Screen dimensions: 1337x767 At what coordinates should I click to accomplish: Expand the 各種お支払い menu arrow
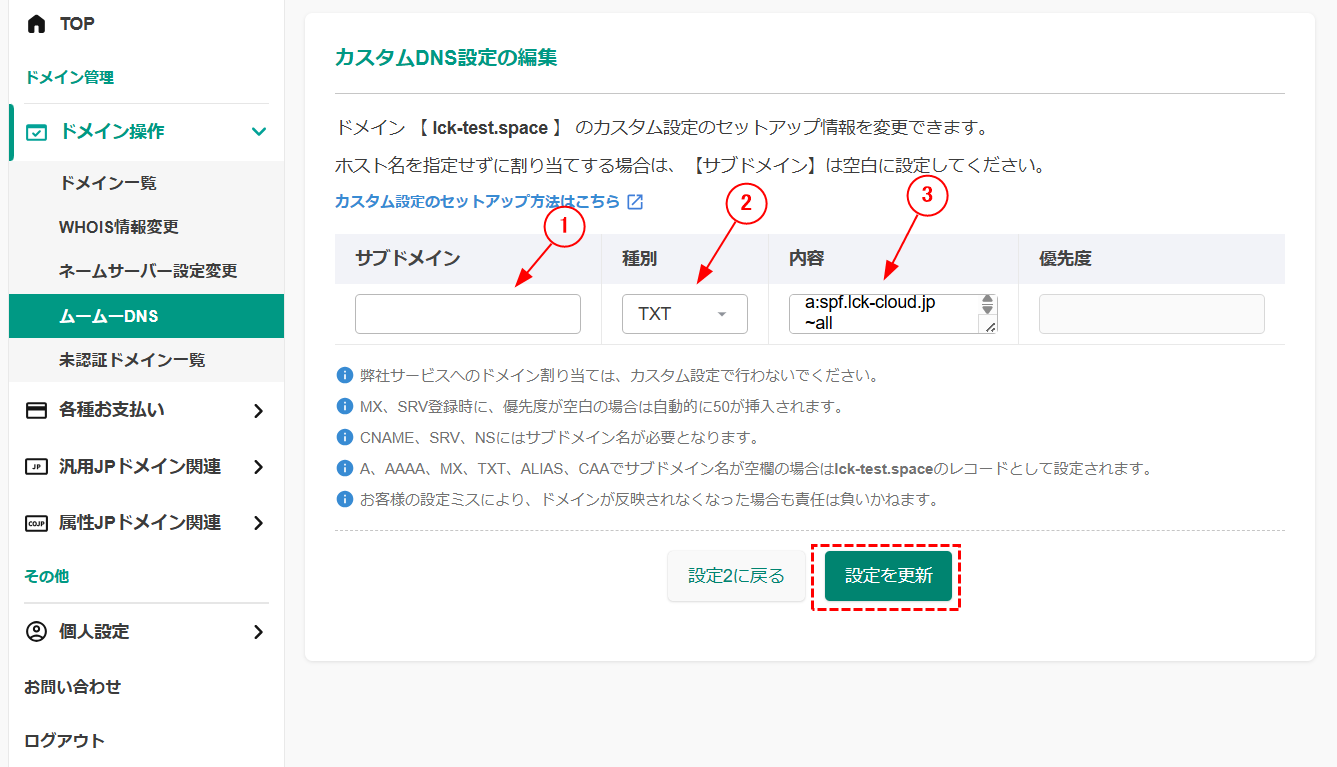tap(259, 410)
